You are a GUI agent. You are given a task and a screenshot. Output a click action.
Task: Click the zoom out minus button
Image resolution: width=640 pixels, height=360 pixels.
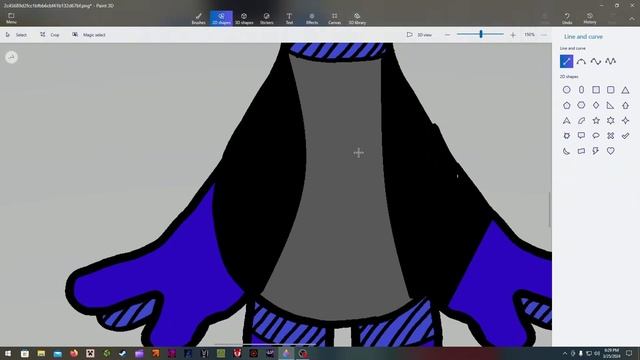[x=447, y=35]
